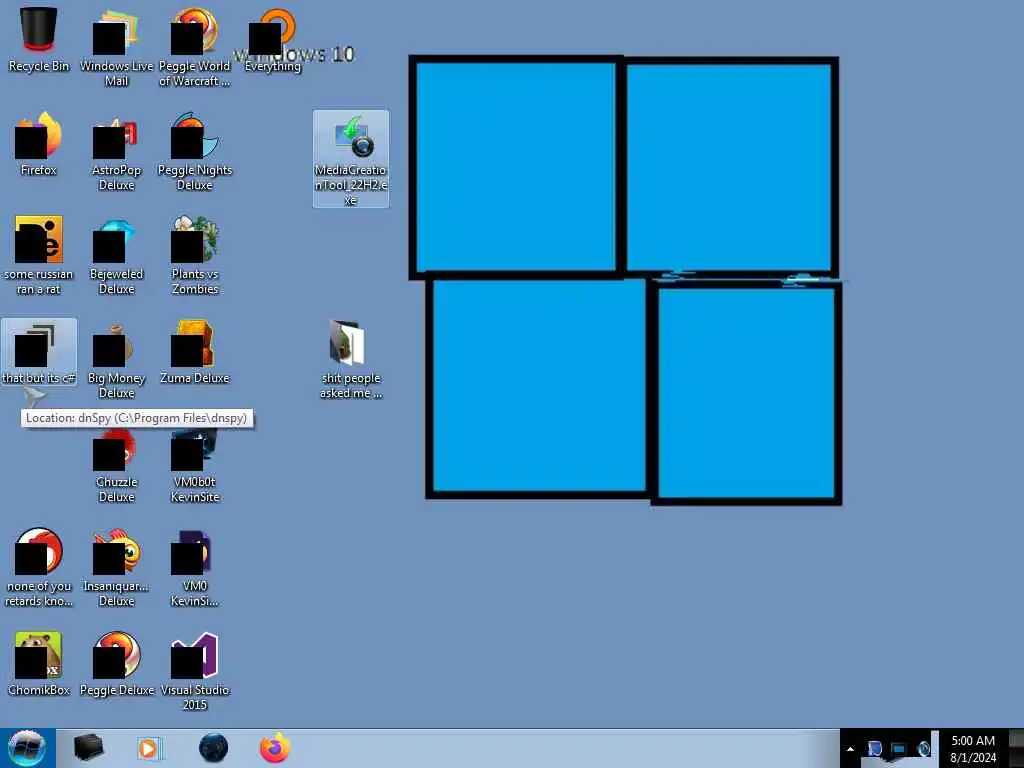
Task: Click the dnSpy location tooltip text
Action: (x=136, y=418)
